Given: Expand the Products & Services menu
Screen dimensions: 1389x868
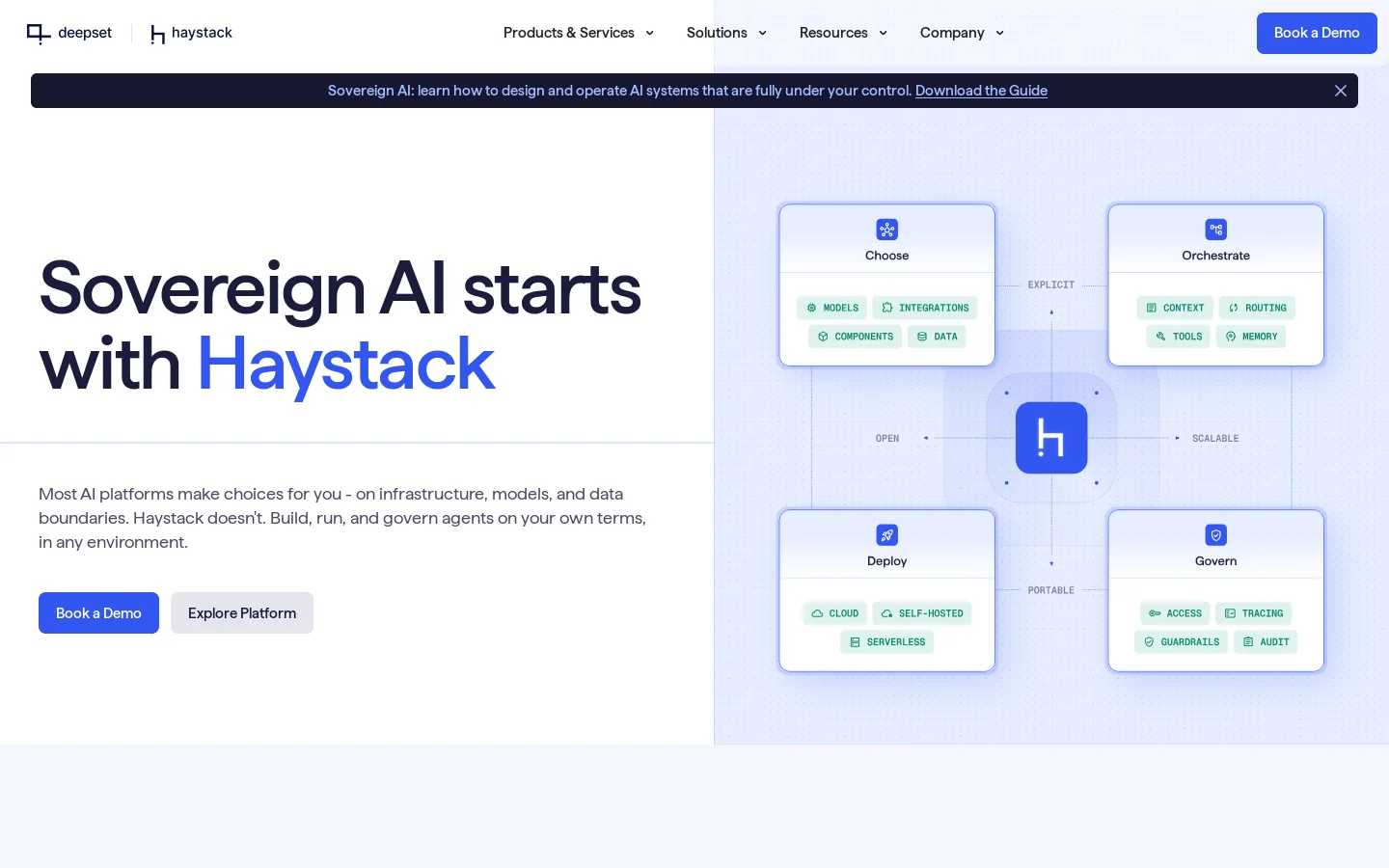Looking at the screenshot, I should [579, 33].
